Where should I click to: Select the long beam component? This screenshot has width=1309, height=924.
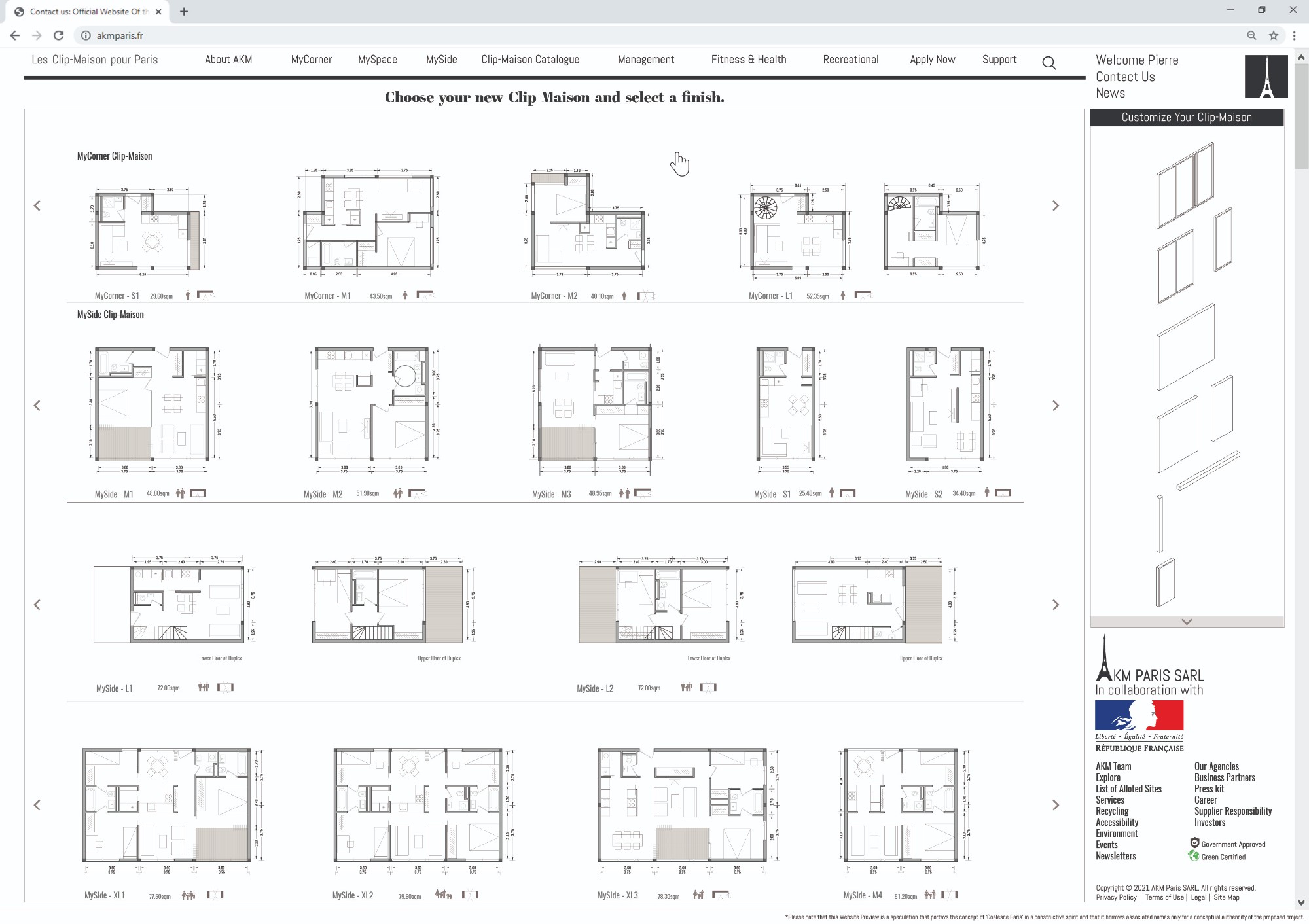pyautogui.click(x=1208, y=471)
